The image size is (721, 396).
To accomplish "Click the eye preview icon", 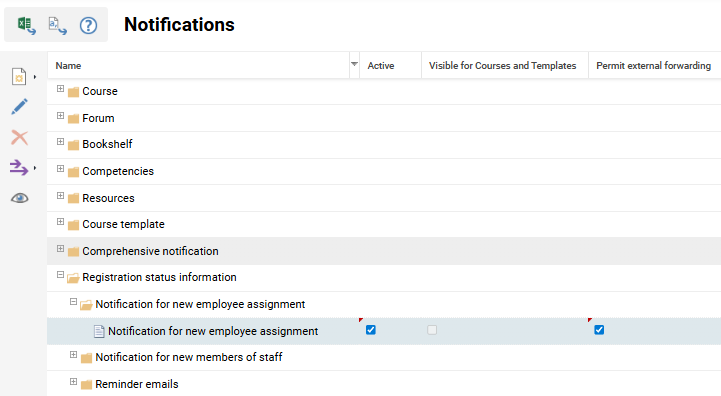I will click(19, 198).
